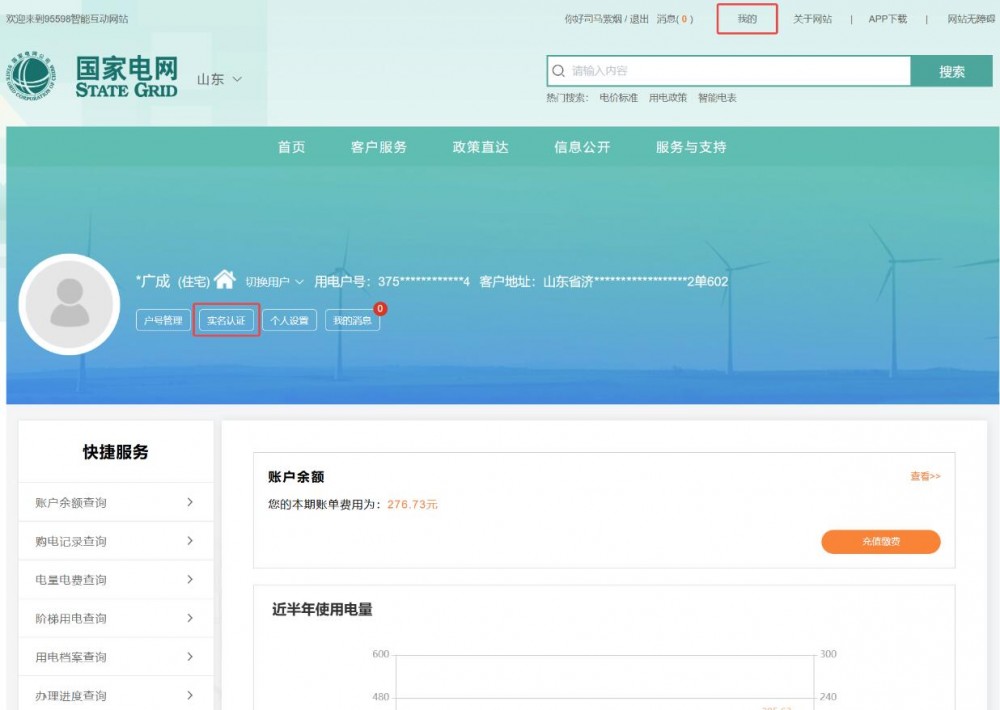Screen dimensions: 1000x710
Task: Open 实名认证 verification button
Action: [x=226, y=320]
